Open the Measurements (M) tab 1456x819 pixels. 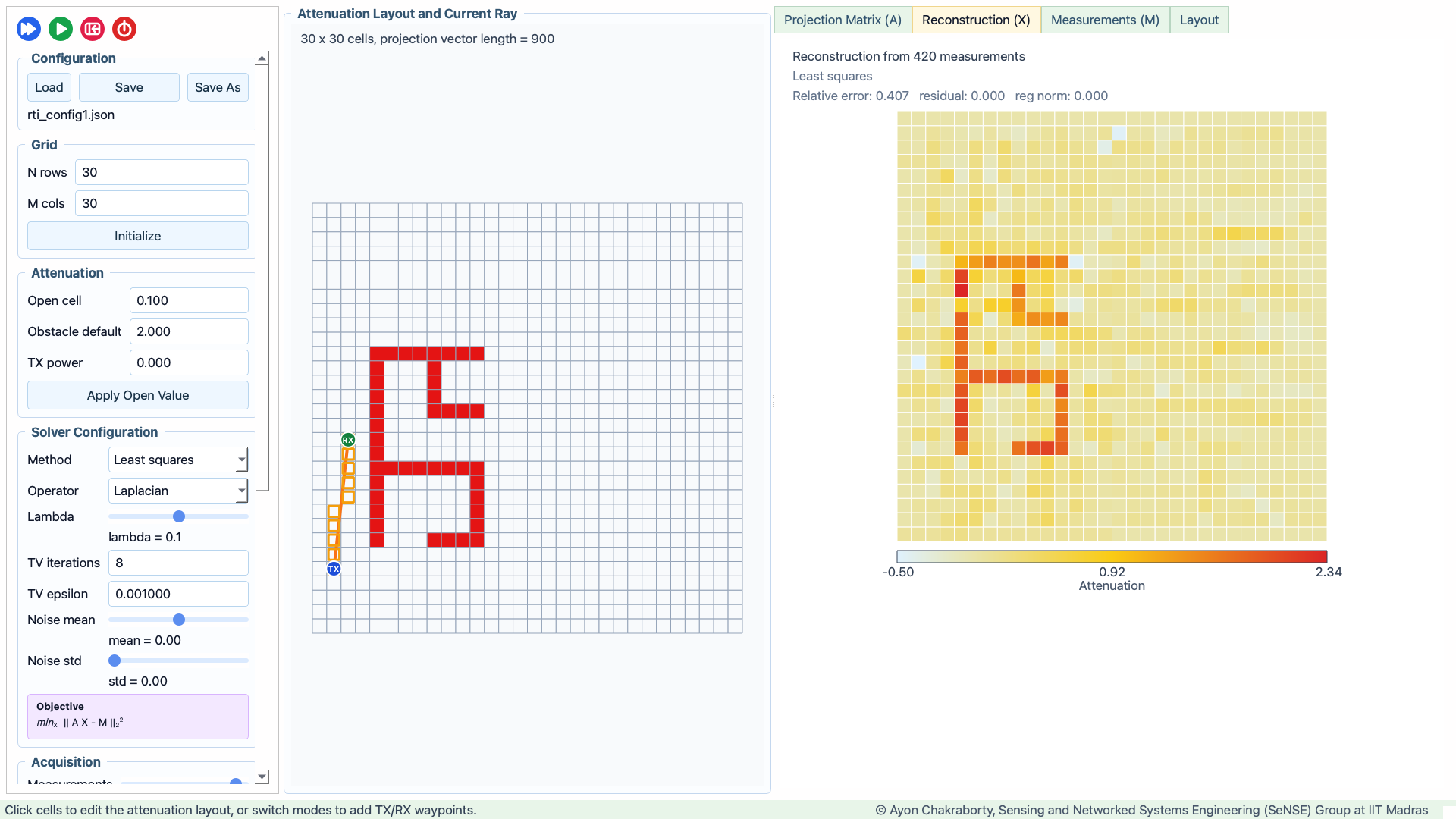(x=1105, y=20)
